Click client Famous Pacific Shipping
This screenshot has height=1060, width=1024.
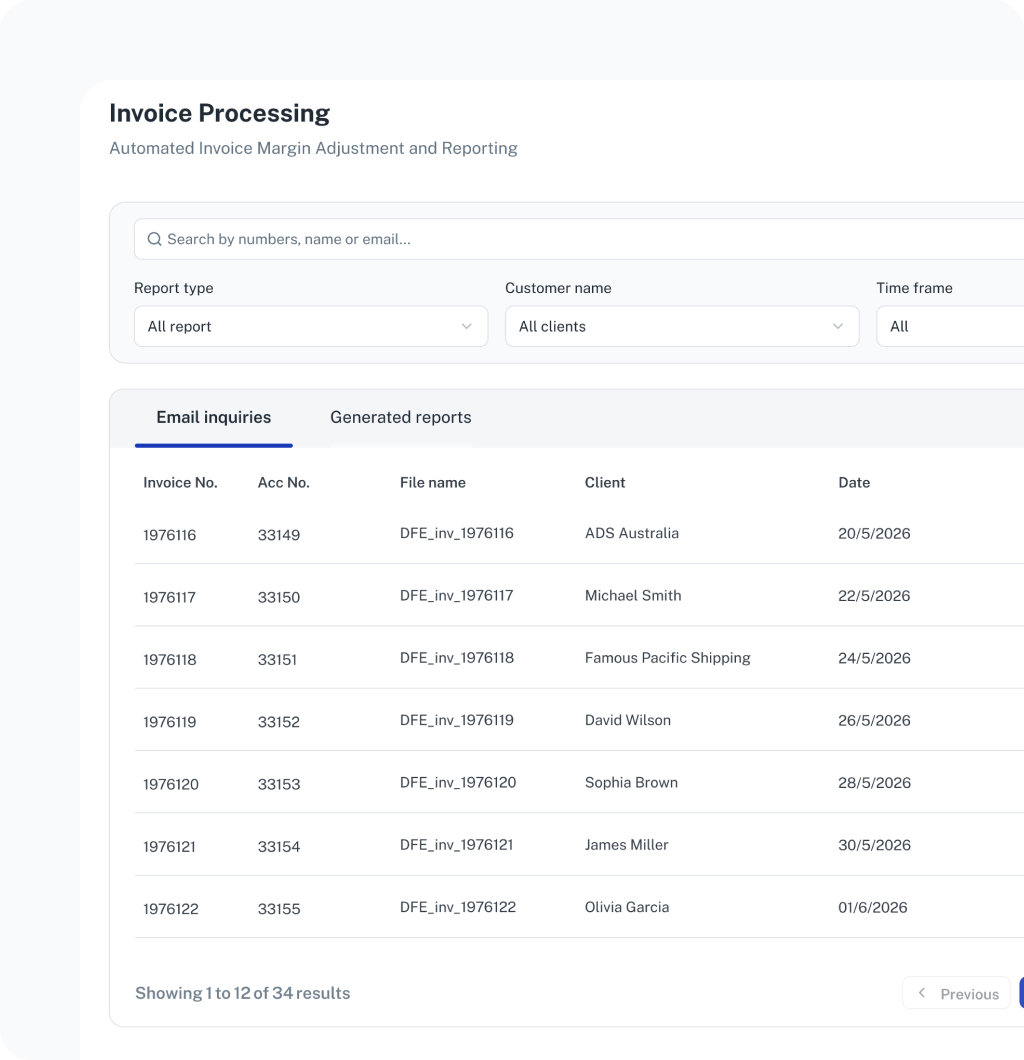[x=668, y=658]
